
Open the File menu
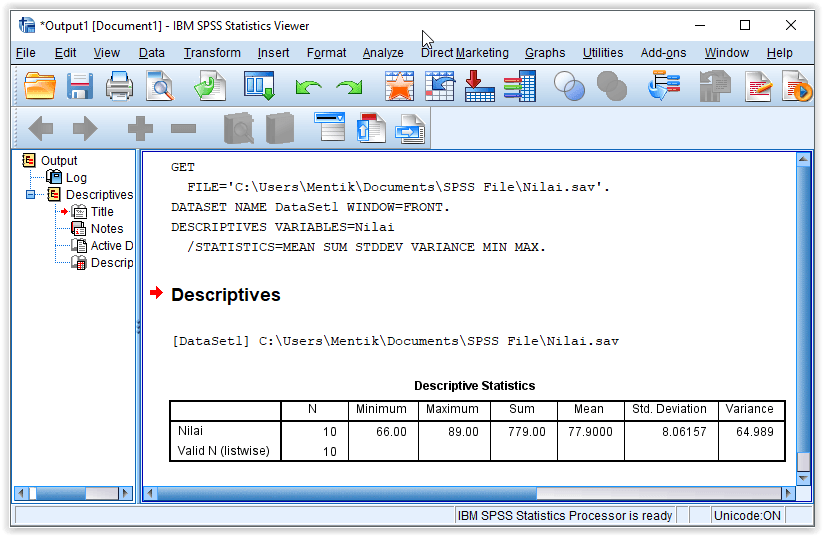point(26,53)
